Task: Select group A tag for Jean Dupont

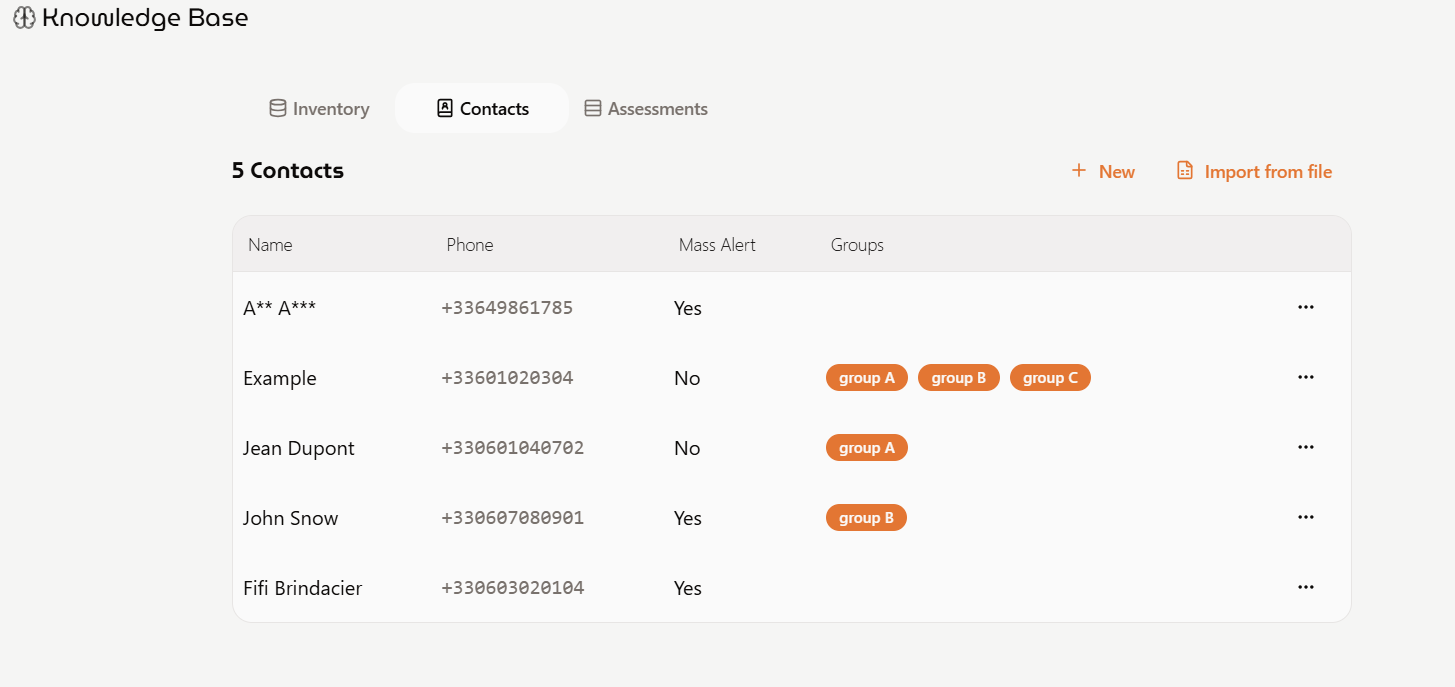Action: [x=866, y=448]
